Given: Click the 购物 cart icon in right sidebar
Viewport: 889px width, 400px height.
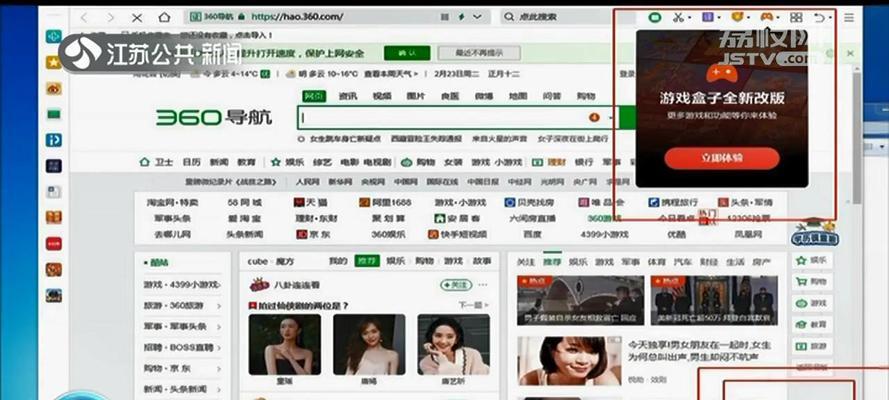Looking at the screenshot, I should (801, 282).
